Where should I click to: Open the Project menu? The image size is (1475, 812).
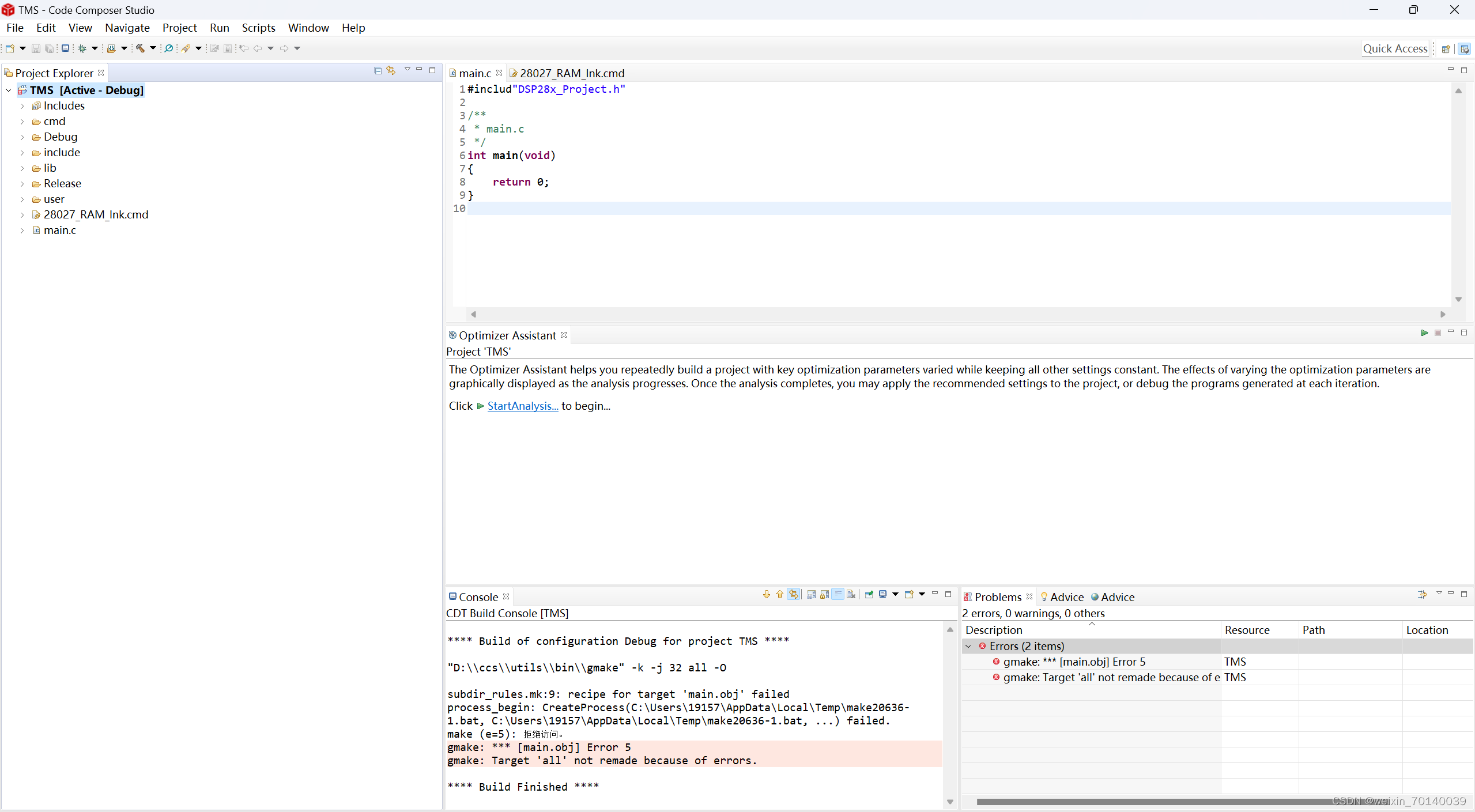click(179, 28)
